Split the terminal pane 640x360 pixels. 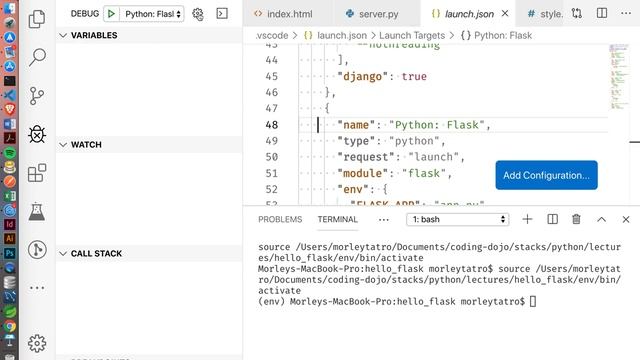point(552,219)
